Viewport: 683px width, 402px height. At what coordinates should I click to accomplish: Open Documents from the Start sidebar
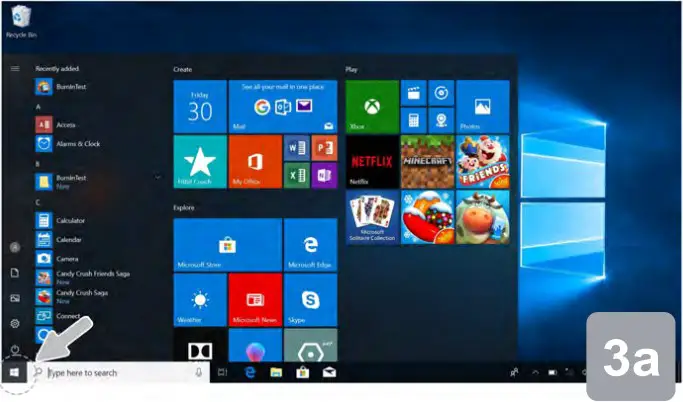pyautogui.click(x=15, y=273)
